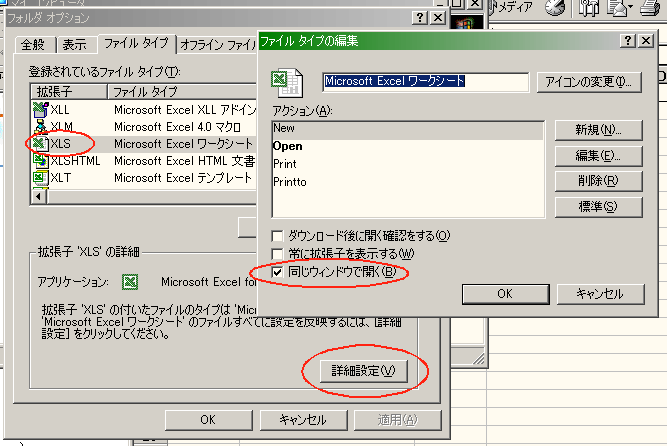The image size is (667, 446).
Task: Click the Excel application icon in the details section
Action: (x=130, y=282)
